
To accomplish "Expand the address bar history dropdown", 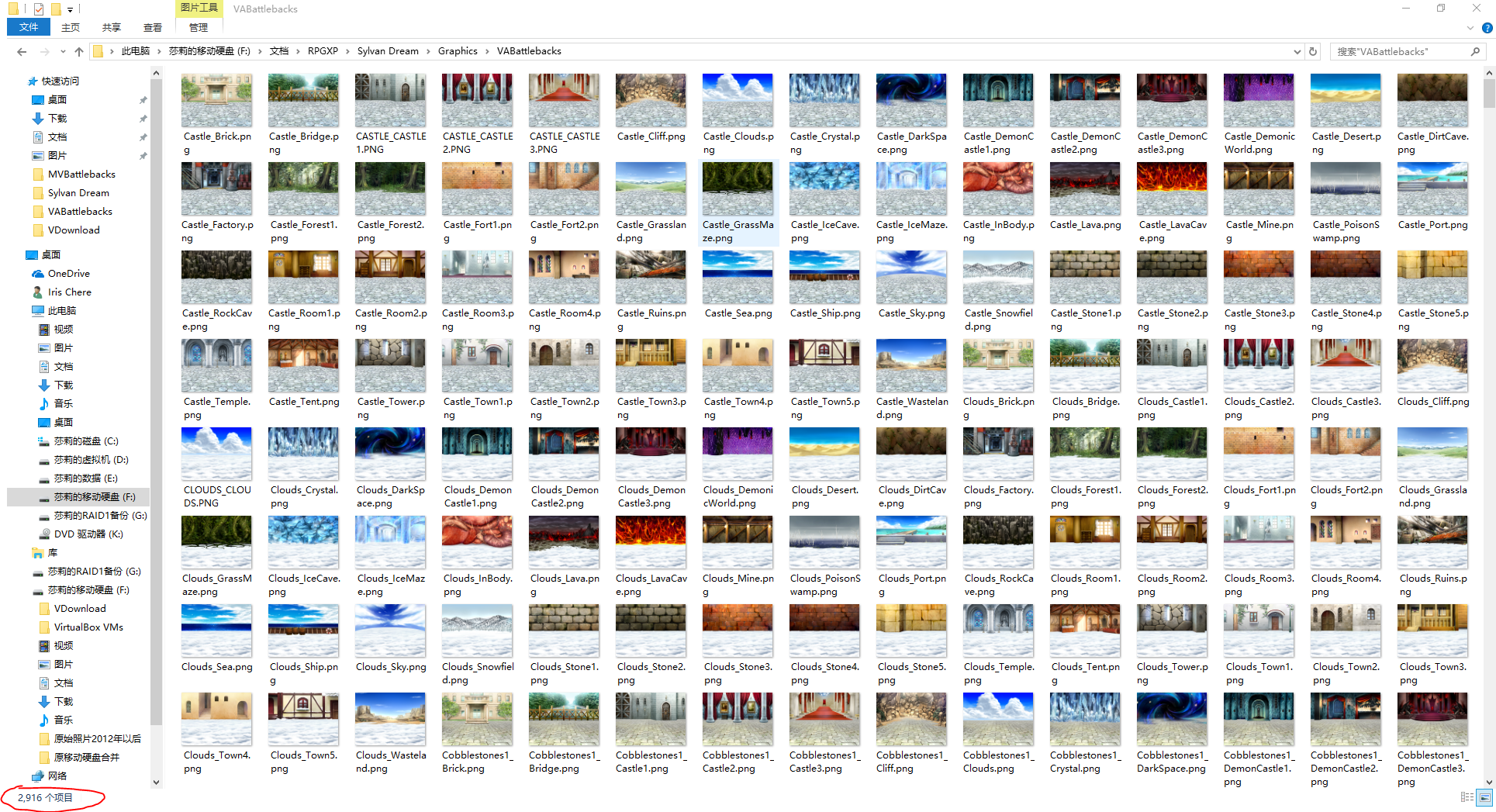I will 1297,51.
